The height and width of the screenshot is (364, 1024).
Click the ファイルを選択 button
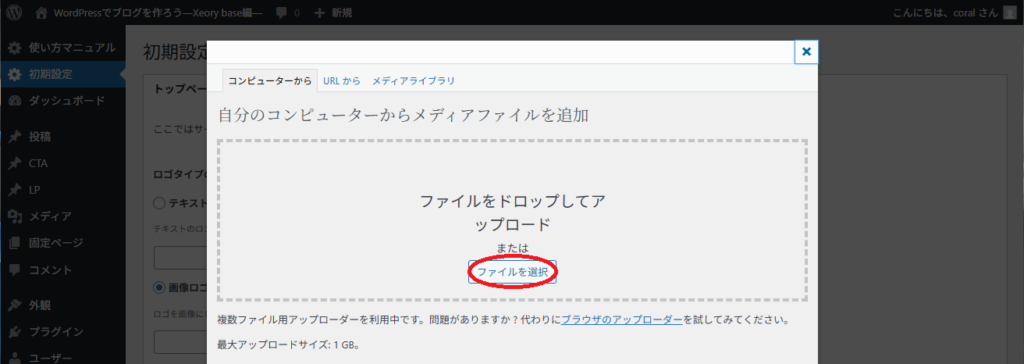[x=513, y=272]
